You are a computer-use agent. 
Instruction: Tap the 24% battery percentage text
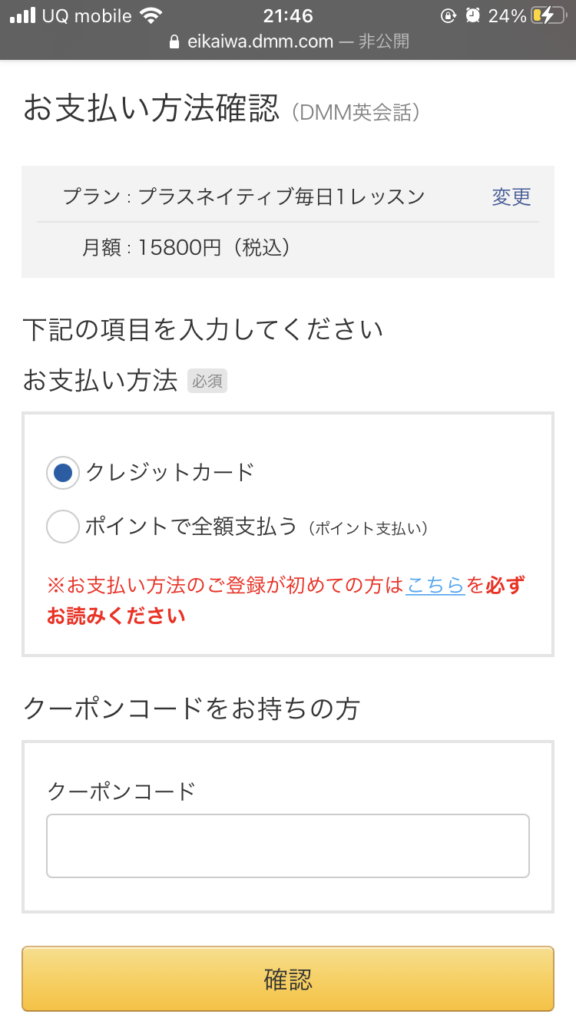click(x=507, y=16)
